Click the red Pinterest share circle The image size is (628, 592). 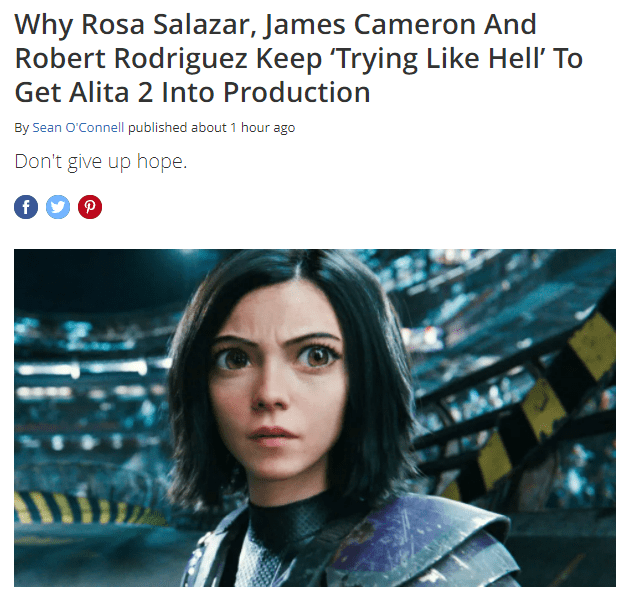coord(90,207)
